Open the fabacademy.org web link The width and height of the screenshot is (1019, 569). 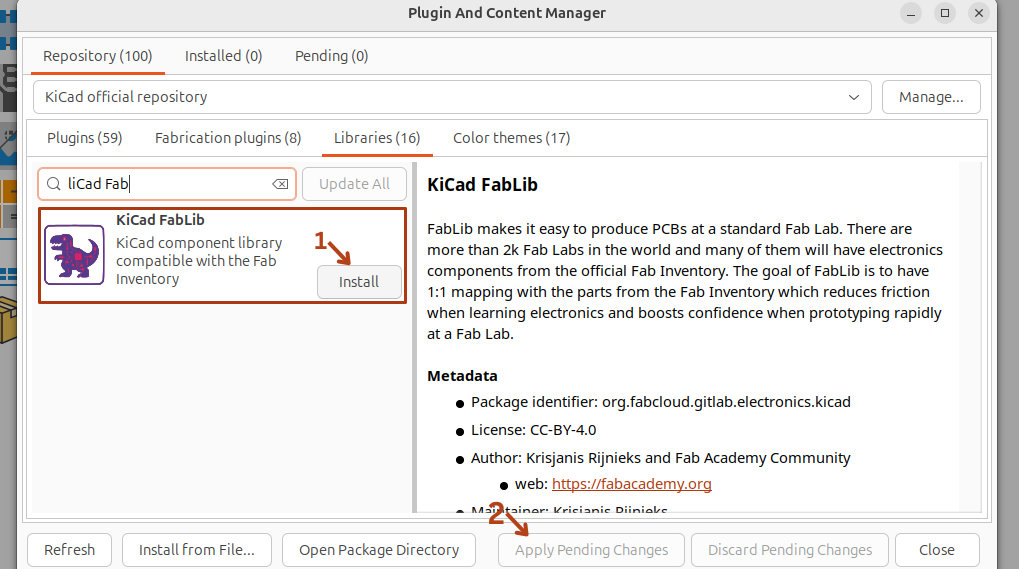pyautogui.click(x=631, y=484)
